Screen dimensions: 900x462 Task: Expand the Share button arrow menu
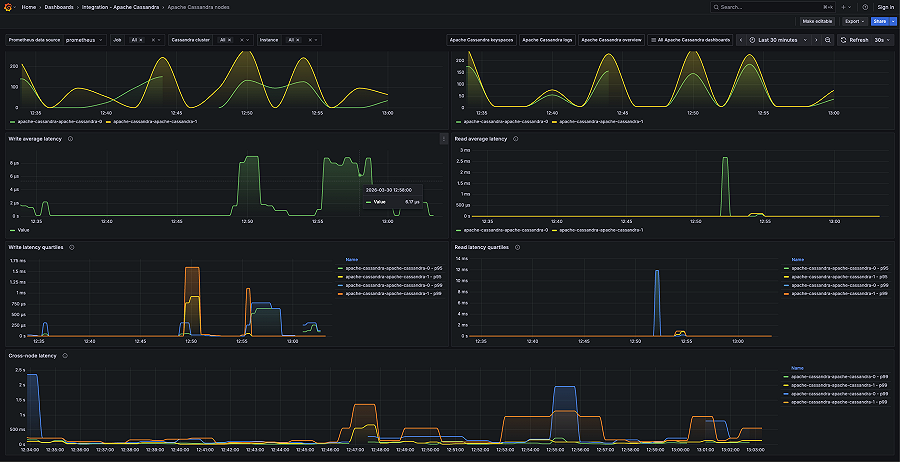coord(893,21)
